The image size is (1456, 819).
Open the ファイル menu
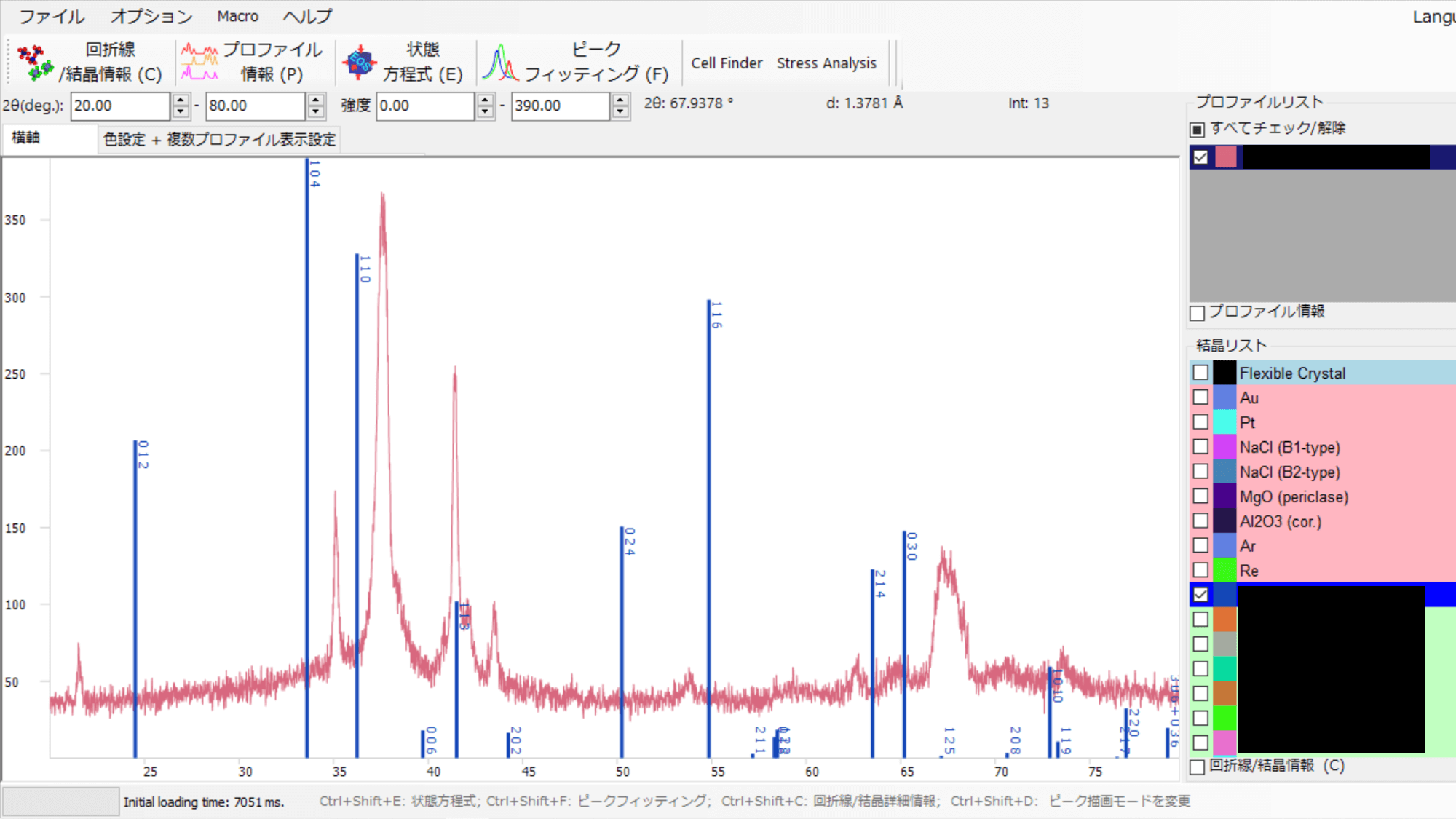click(x=51, y=16)
